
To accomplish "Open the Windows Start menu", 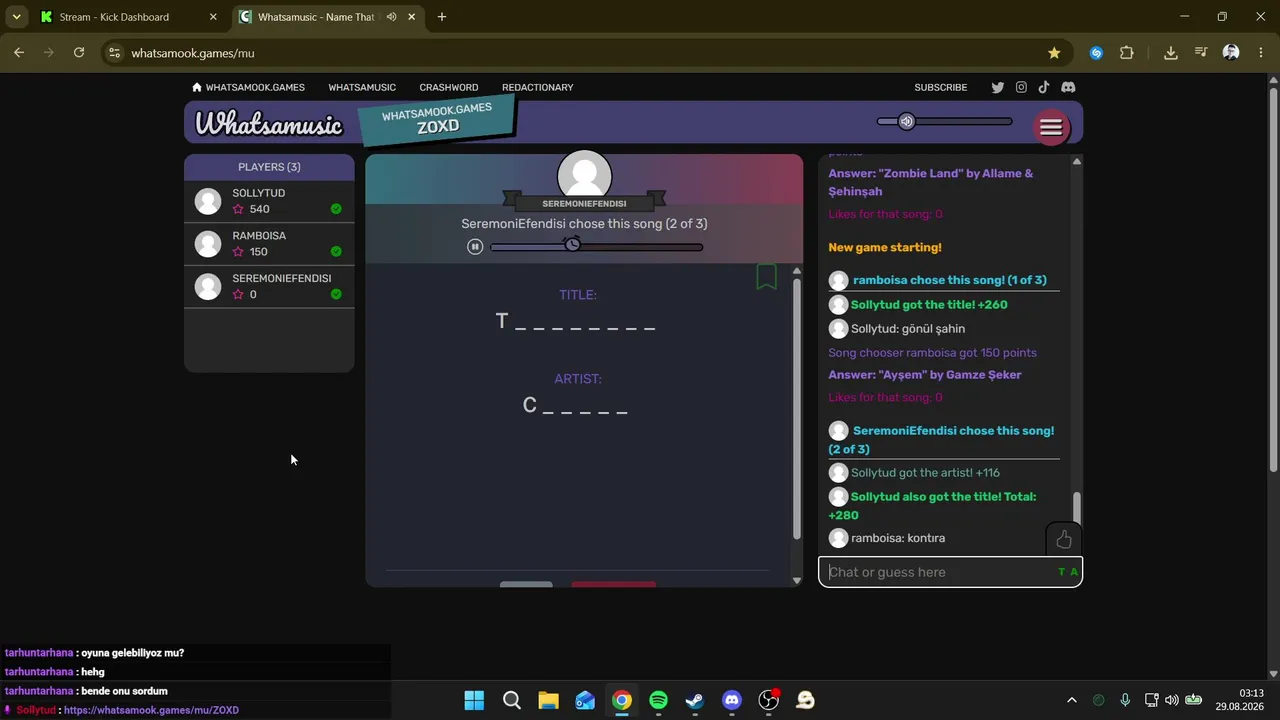I will [x=474, y=700].
